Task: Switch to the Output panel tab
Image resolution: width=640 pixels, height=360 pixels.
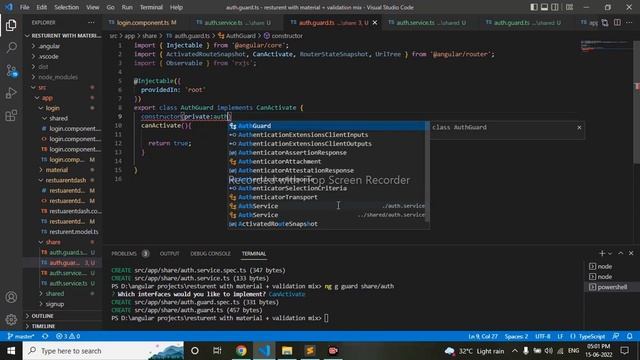Action: (169, 253)
